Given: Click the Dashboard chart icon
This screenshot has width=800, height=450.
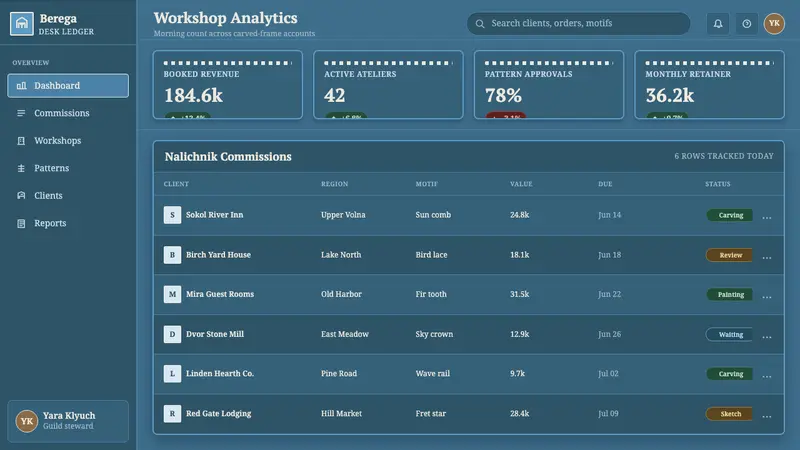Looking at the screenshot, I should coord(21,86).
